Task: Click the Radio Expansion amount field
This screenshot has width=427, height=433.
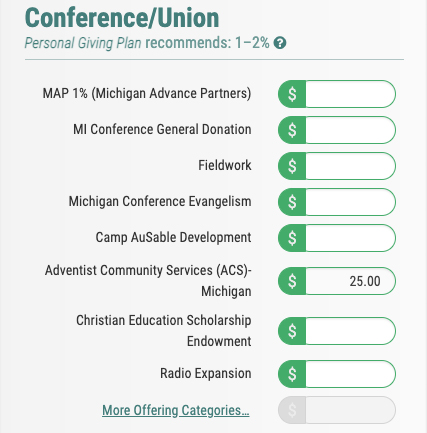Action: click(x=350, y=374)
